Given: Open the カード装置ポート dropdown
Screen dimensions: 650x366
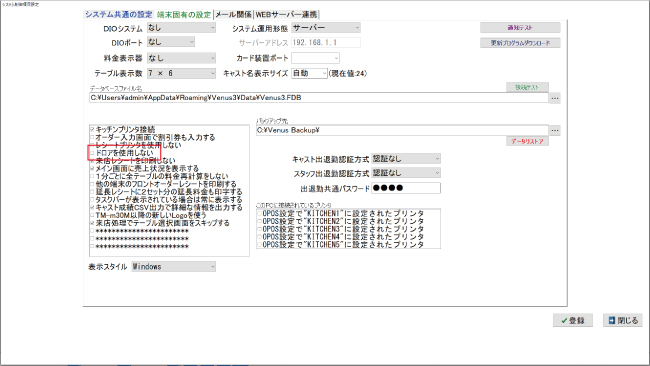Looking at the screenshot, I should pyautogui.click(x=315, y=58).
